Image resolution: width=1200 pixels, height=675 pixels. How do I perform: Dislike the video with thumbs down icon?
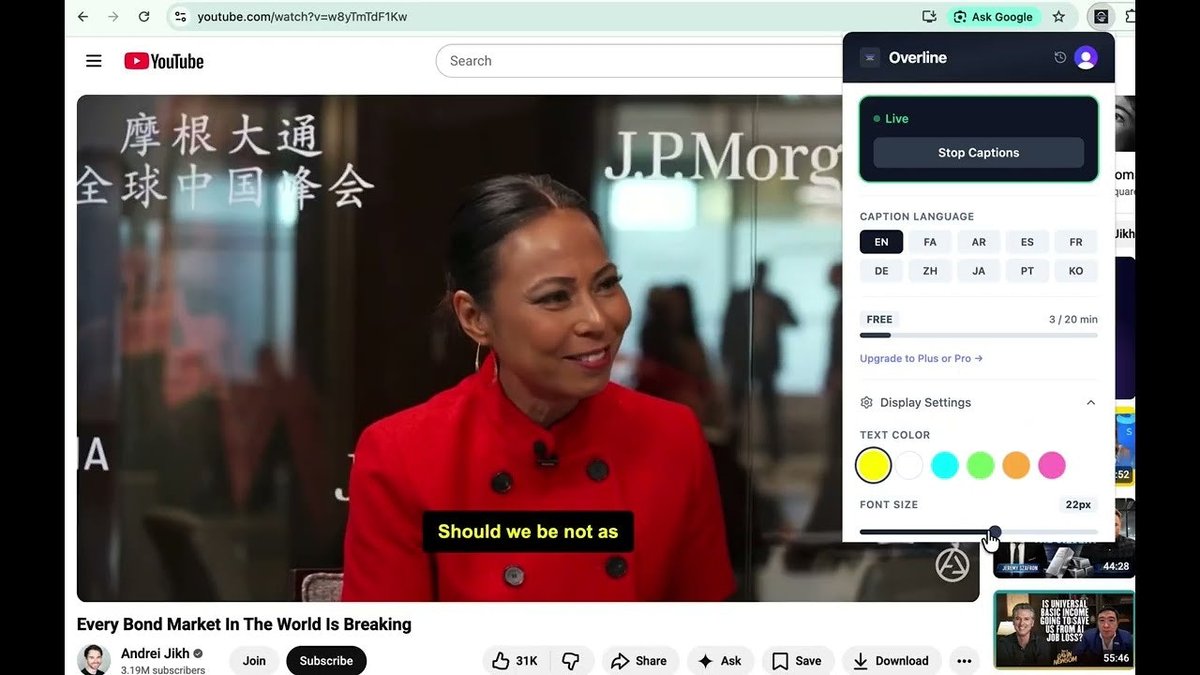click(571, 661)
